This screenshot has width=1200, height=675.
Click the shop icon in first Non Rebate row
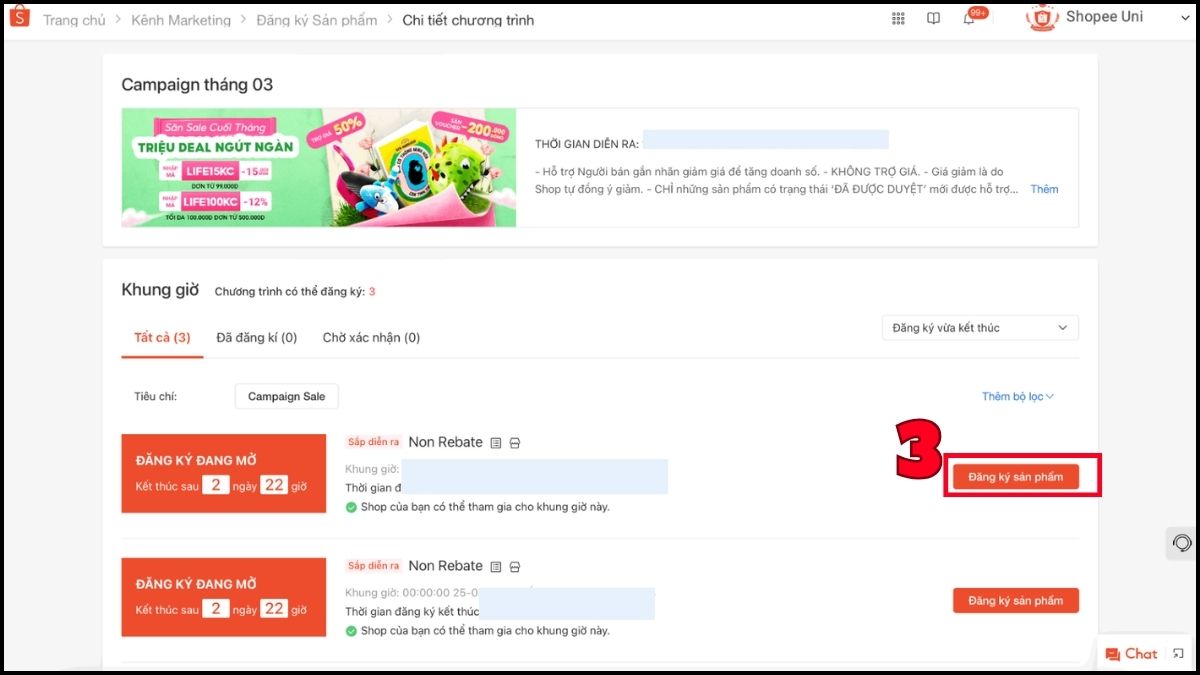[x=515, y=443]
